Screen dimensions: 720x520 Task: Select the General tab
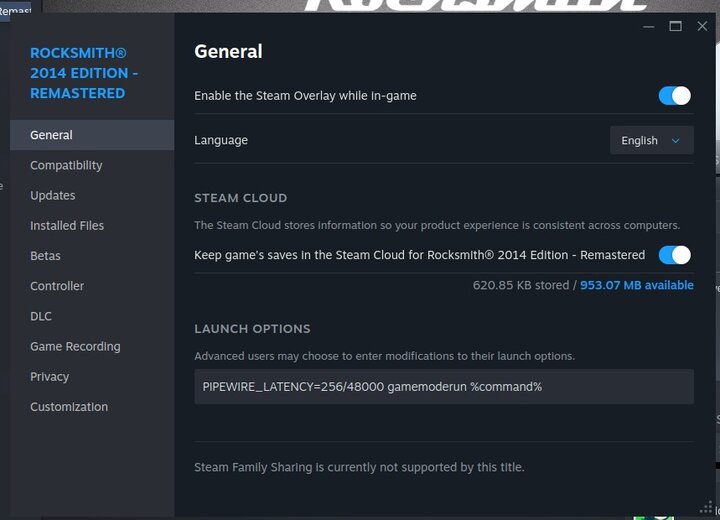tap(51, 135)
